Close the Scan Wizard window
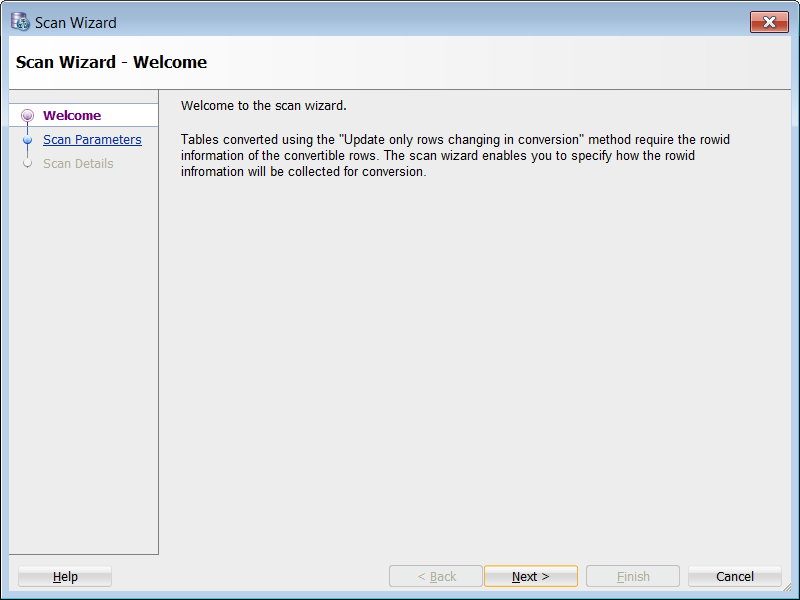The height and width of the screenshot is (600, 800). [x=769, y=22]
